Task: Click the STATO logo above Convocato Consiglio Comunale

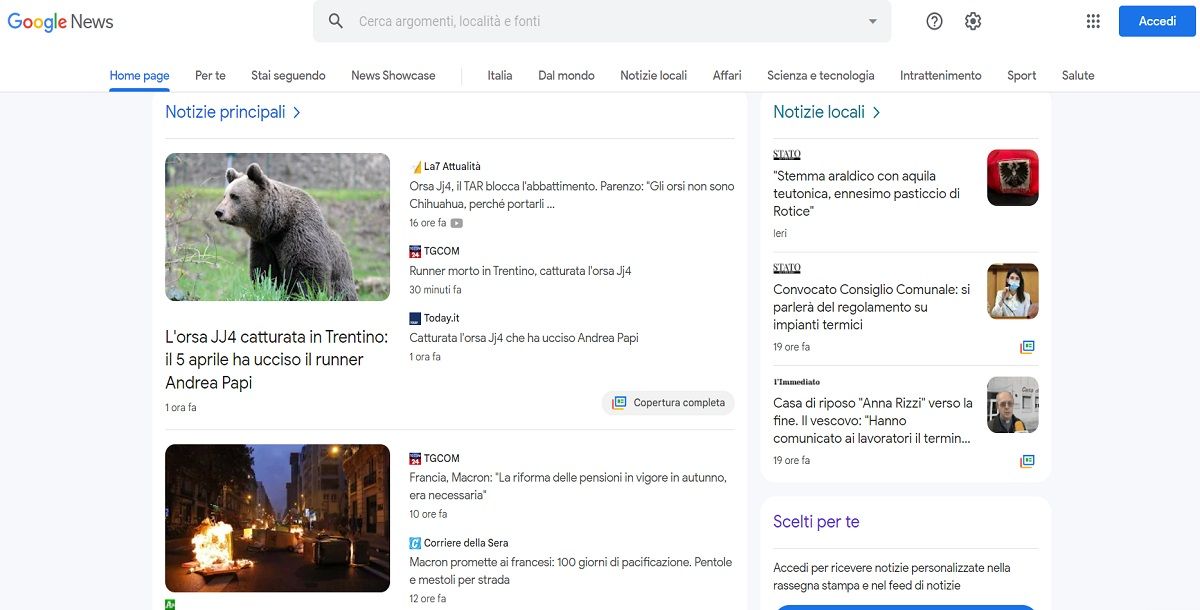Action: [x=787, y=268]
